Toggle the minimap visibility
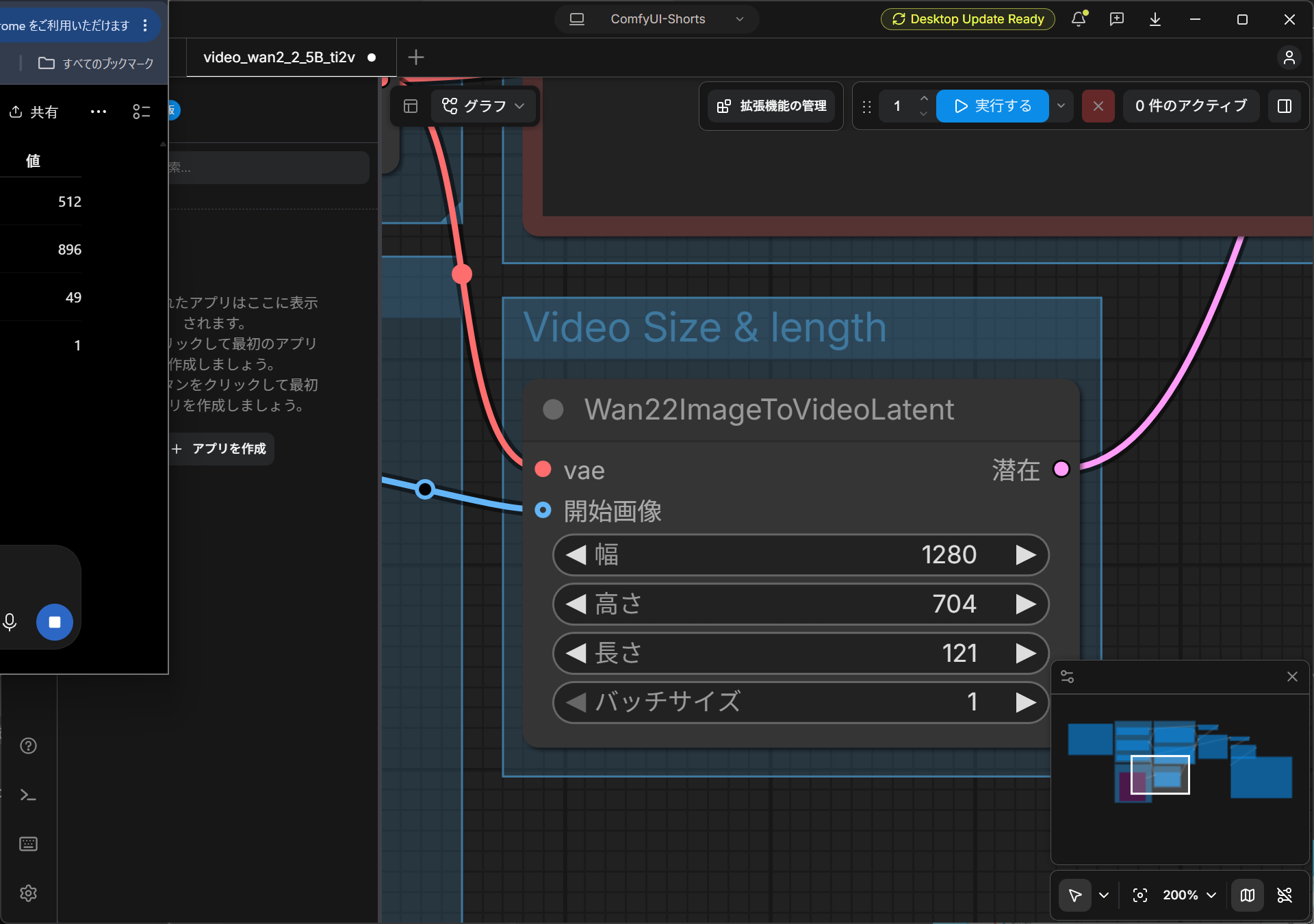The height and width of the screenshot is (924, 1314). coord(1248,895)
